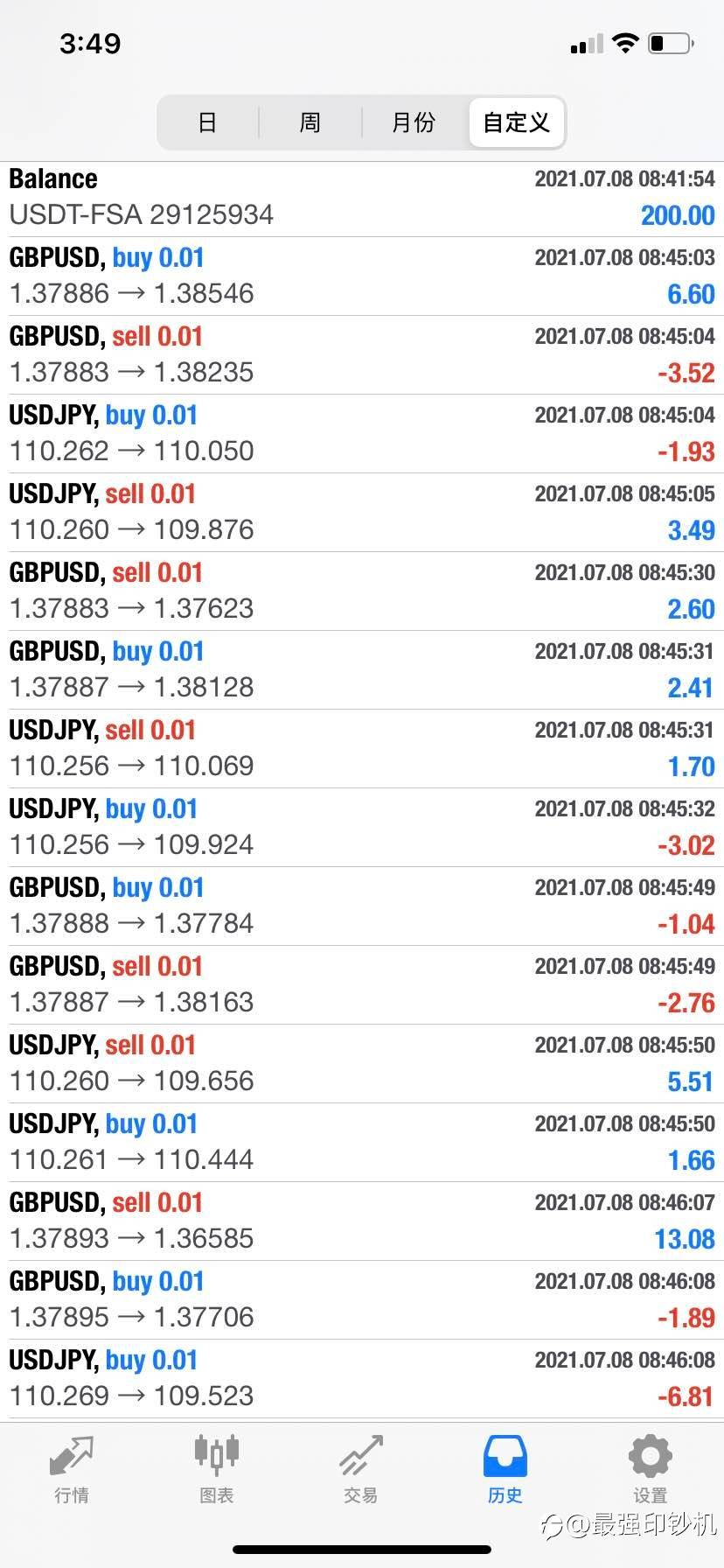
Task: Tap USDJPY buy trade with -6.81 loss
Action: [x=362, y=1379]
